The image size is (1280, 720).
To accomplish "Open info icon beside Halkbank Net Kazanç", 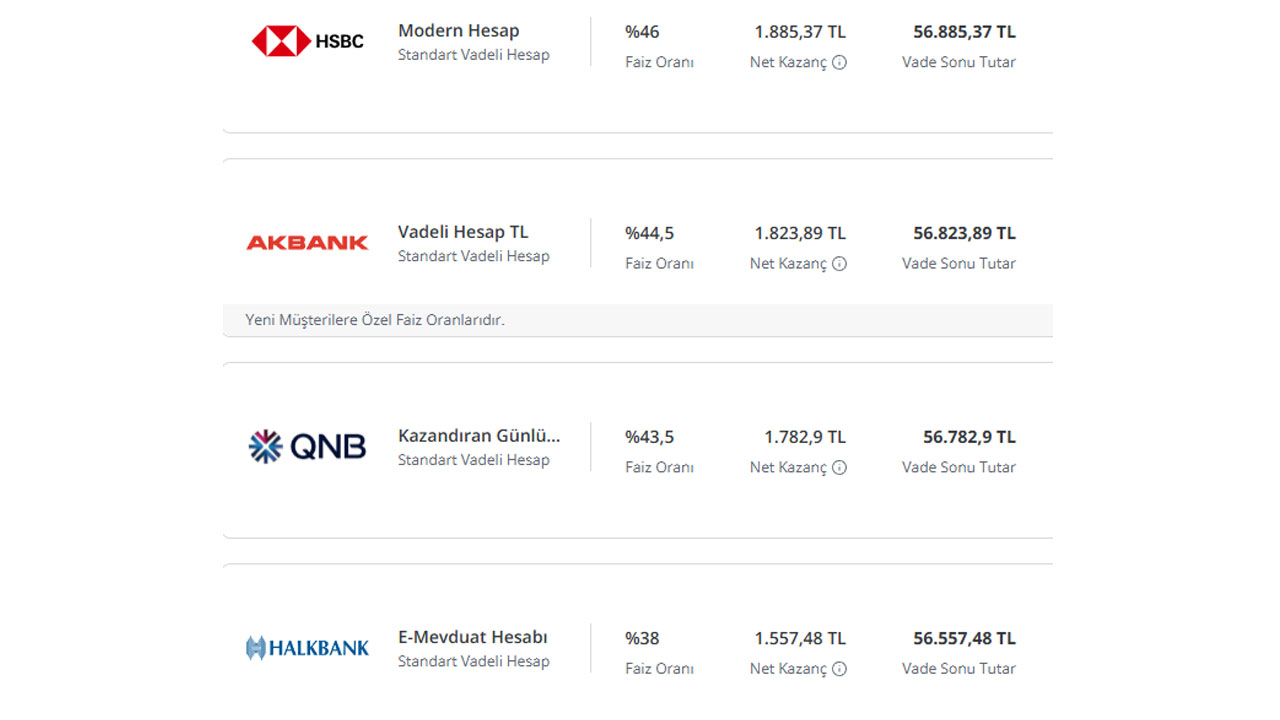I will [x=840, y=669].
